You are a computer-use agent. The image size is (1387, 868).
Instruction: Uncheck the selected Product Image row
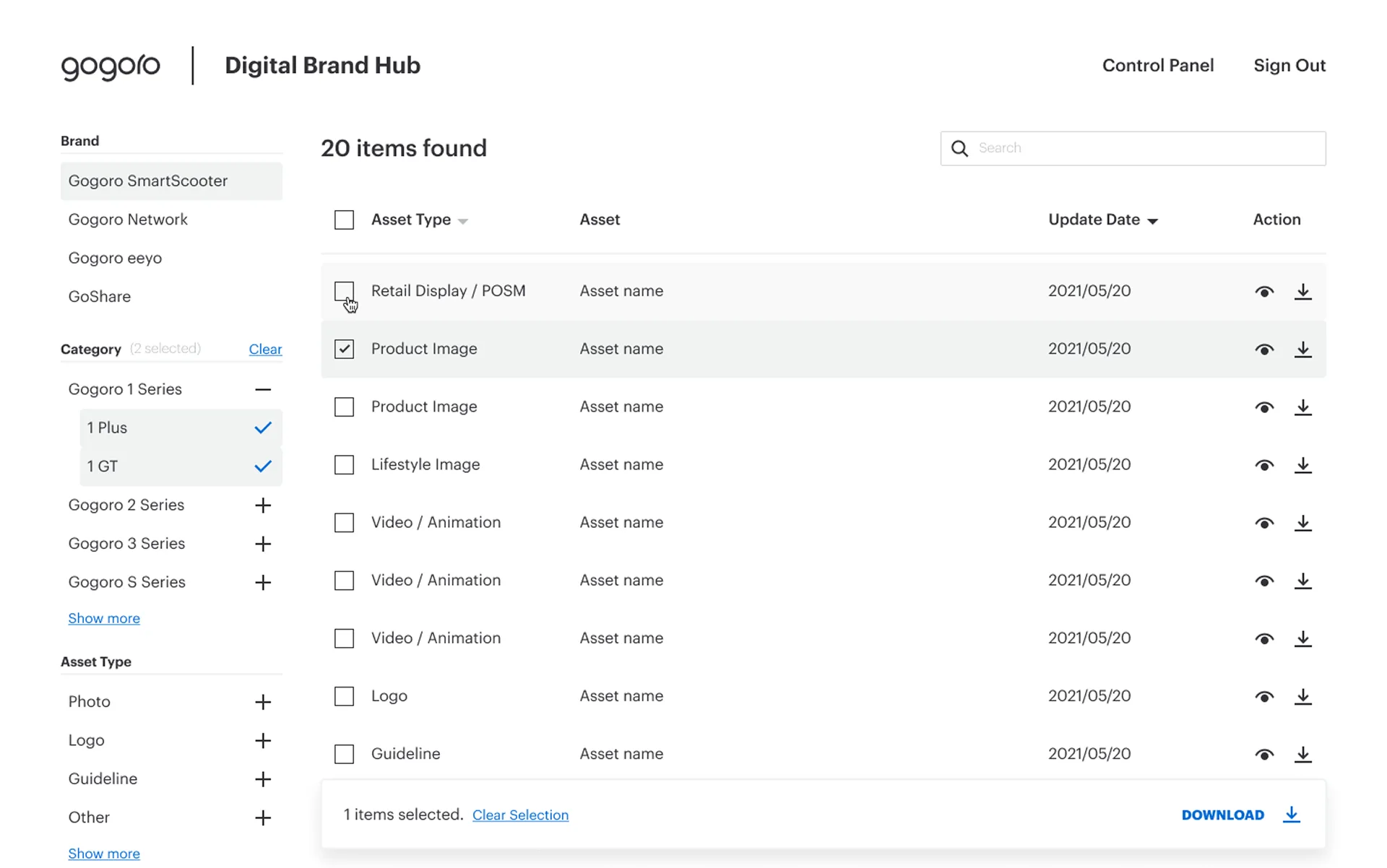(x=344, y=349)
